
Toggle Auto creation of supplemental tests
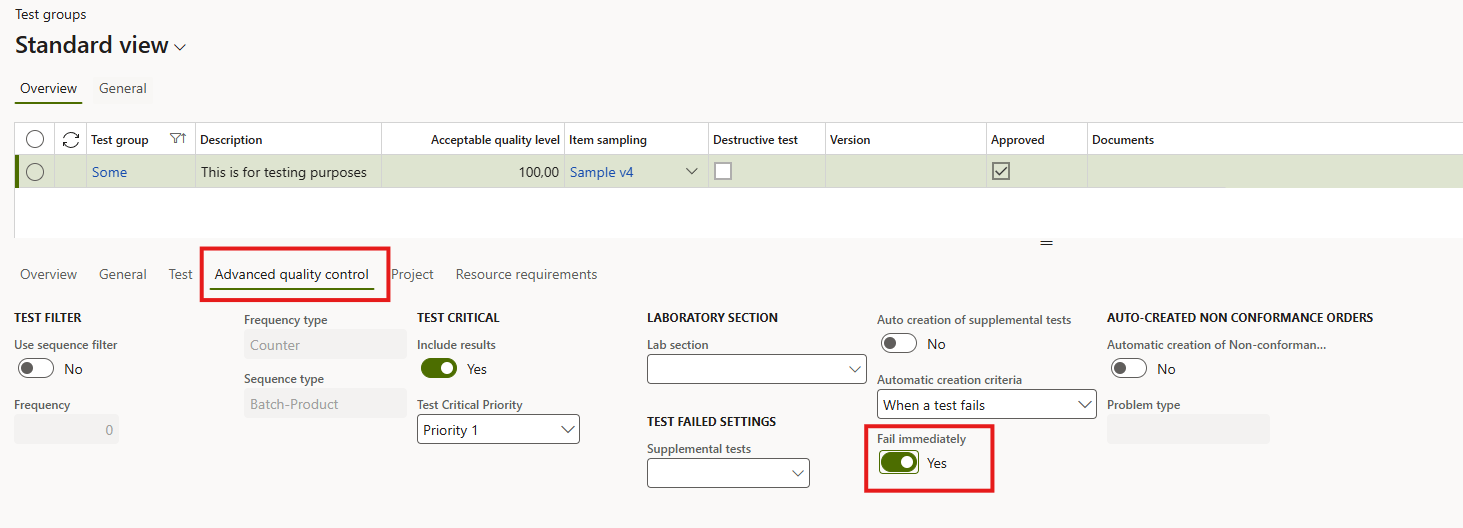click(898, 344)
